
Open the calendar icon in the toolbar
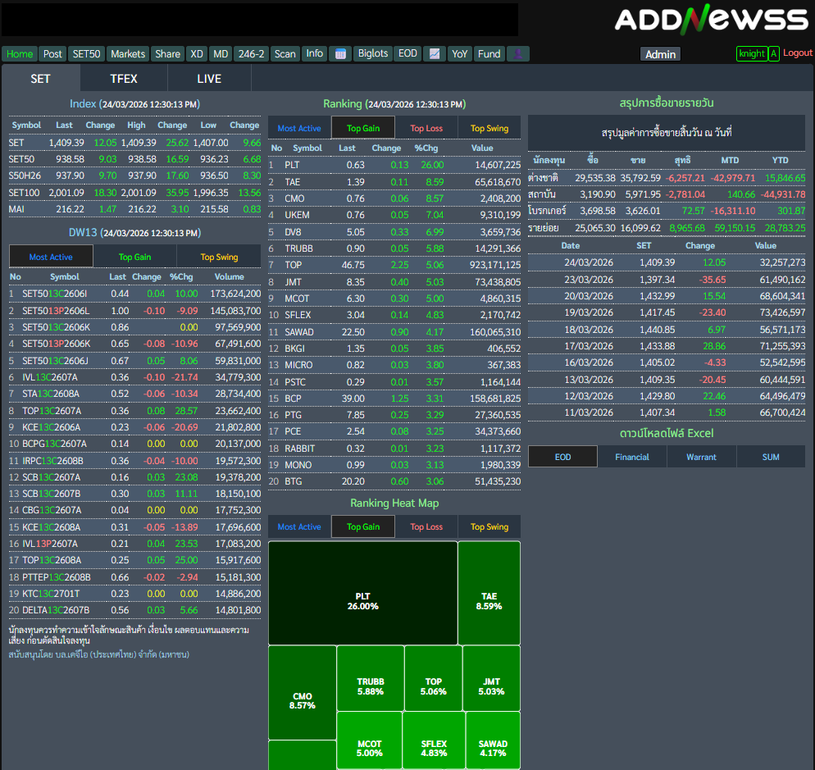(x=340, y=54)
